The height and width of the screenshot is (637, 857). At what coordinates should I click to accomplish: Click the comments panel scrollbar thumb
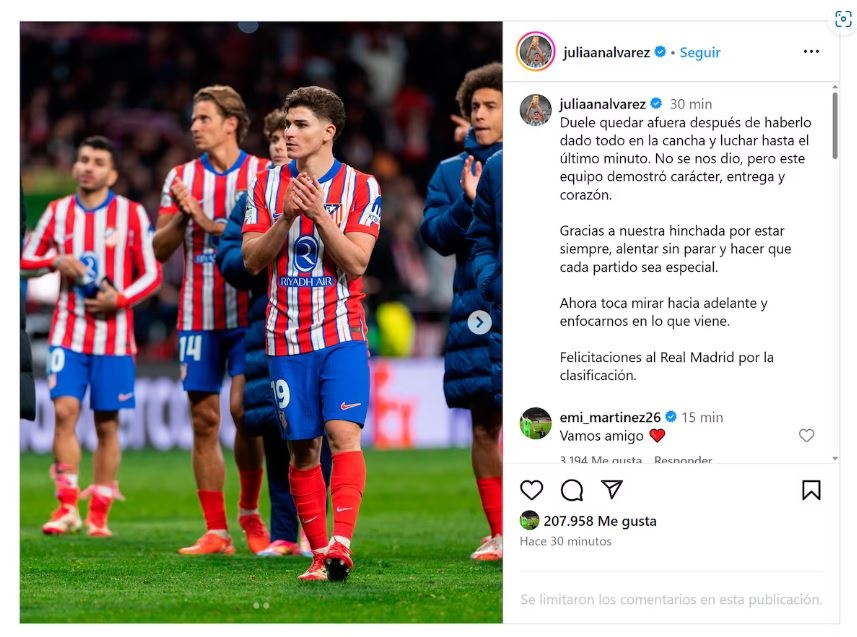coord(835,126)
